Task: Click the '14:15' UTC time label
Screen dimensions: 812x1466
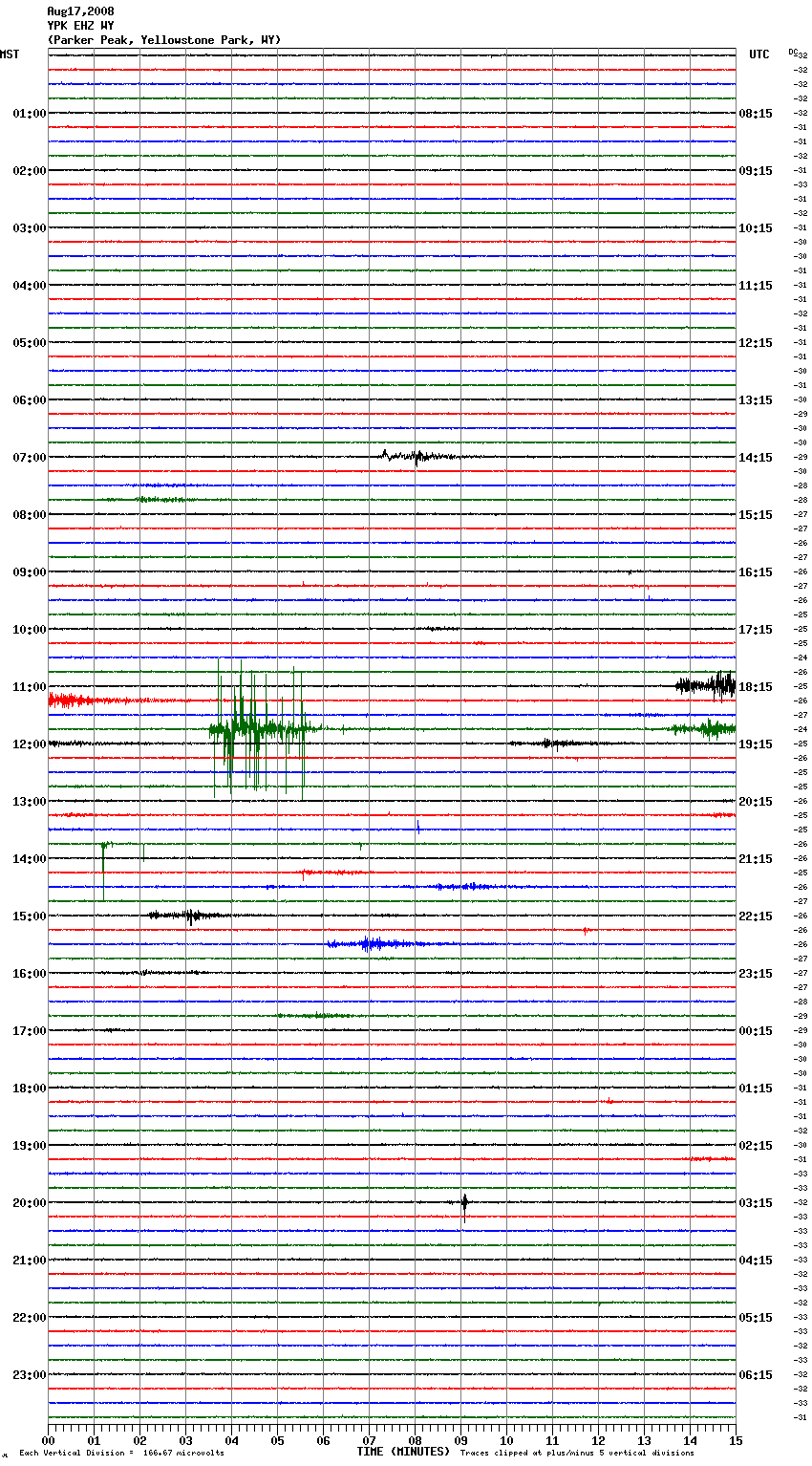Action: 756,458
